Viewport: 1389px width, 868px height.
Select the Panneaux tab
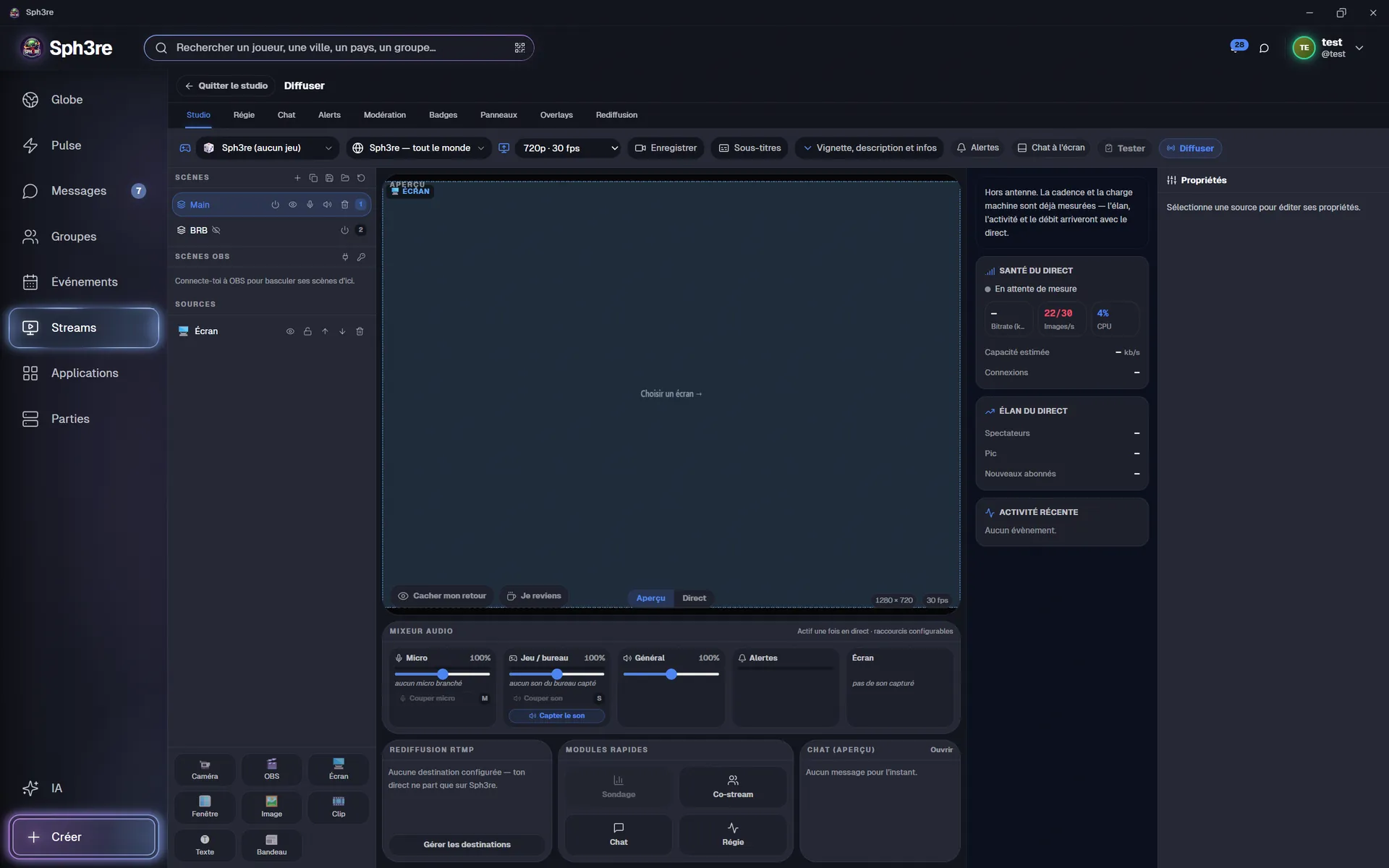498,115
